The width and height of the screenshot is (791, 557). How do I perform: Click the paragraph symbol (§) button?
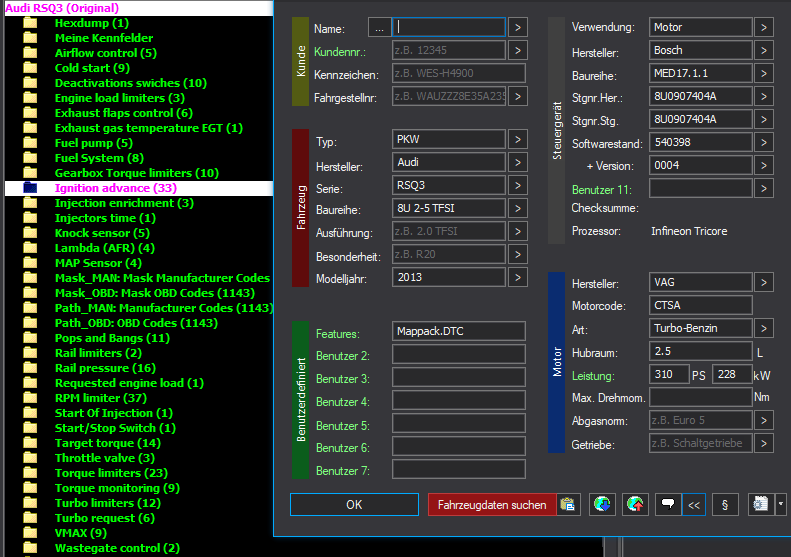point(725,505)
